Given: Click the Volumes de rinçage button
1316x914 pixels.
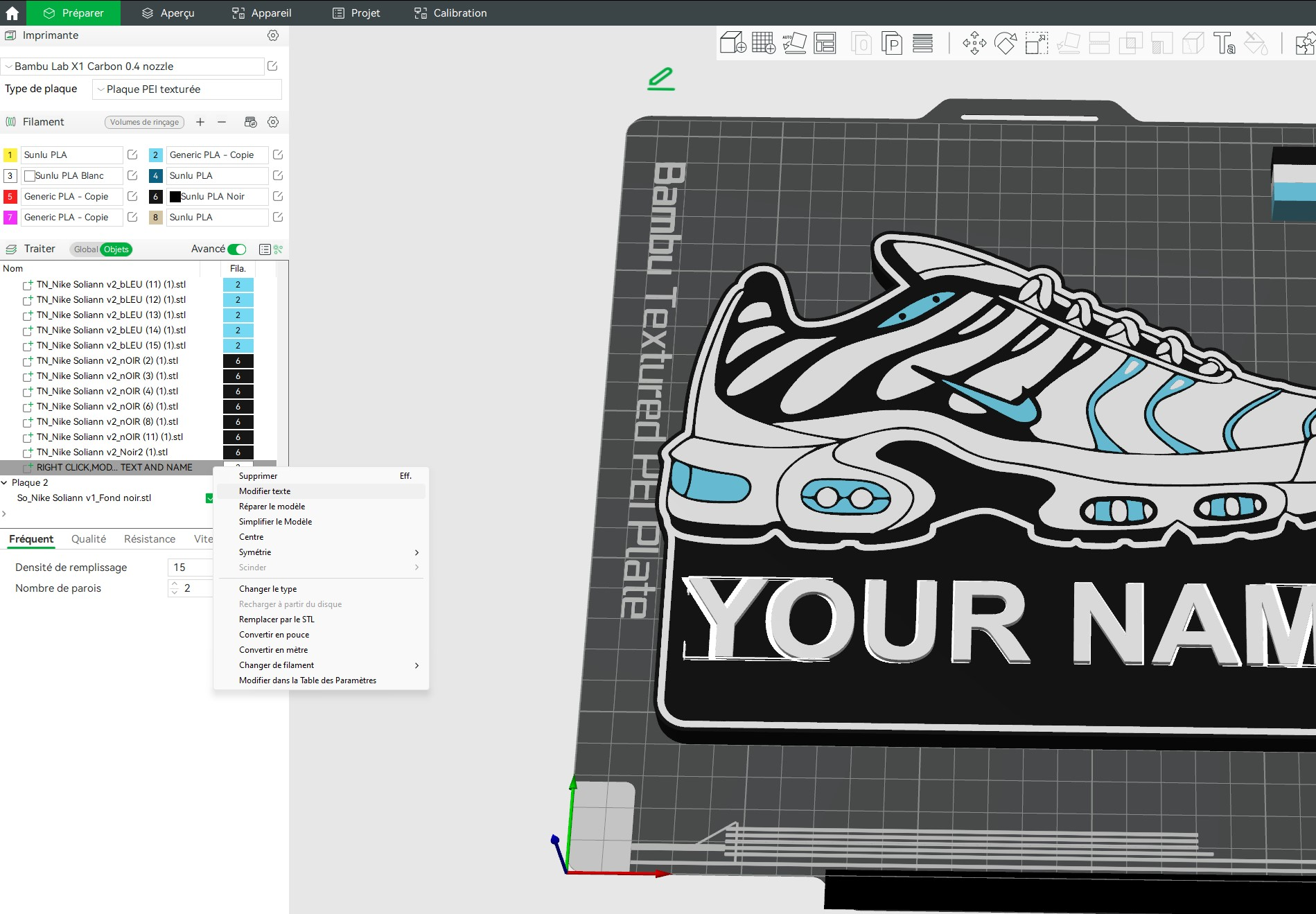Looking at the screenshot, I should [144, 122].
